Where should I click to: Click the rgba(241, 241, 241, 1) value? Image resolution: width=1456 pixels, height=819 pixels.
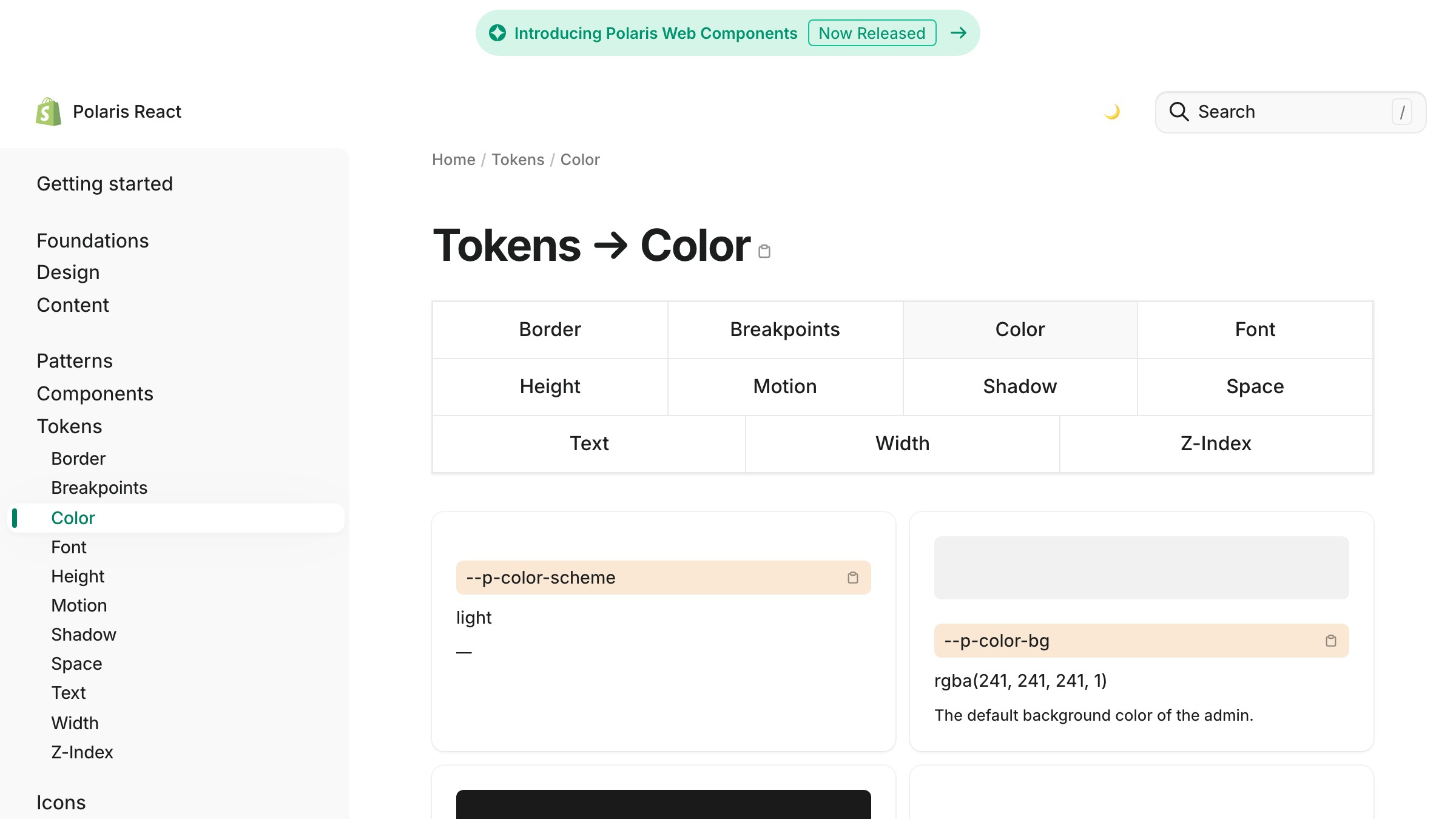1020,681
